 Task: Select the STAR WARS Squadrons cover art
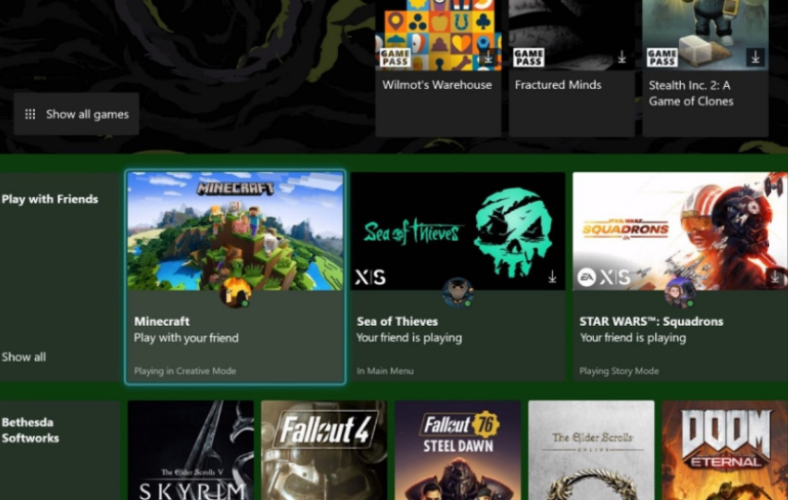pos(680,231)
